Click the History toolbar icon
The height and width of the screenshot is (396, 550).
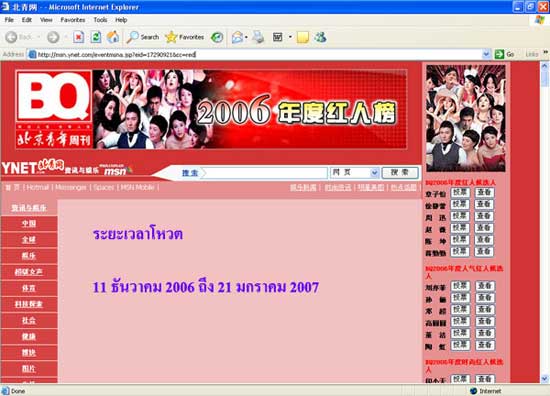tap(217, 37)
